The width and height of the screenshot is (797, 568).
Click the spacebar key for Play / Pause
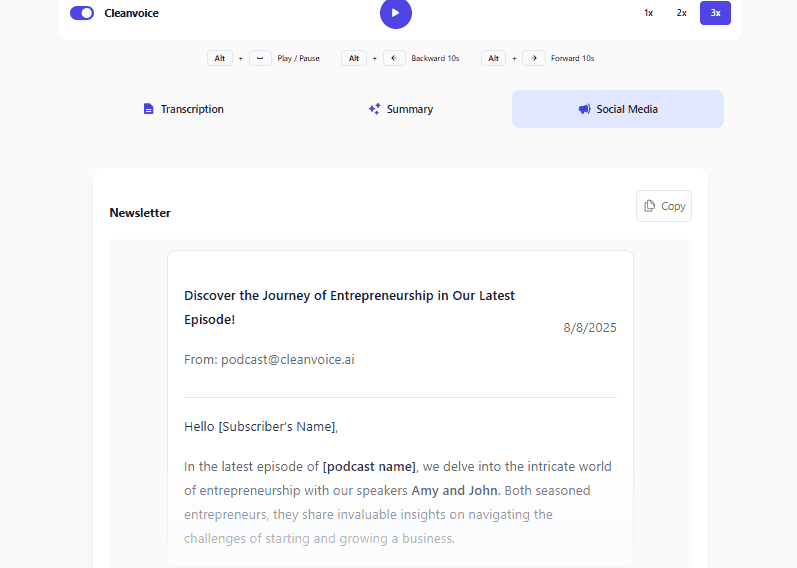click(260, 58)
